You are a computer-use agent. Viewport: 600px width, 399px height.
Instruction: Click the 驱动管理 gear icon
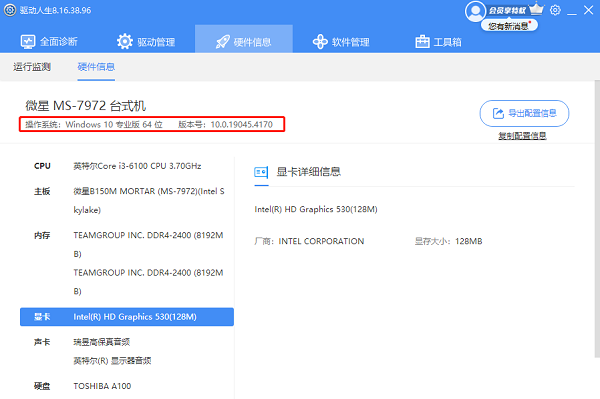[x=125, y=41]
